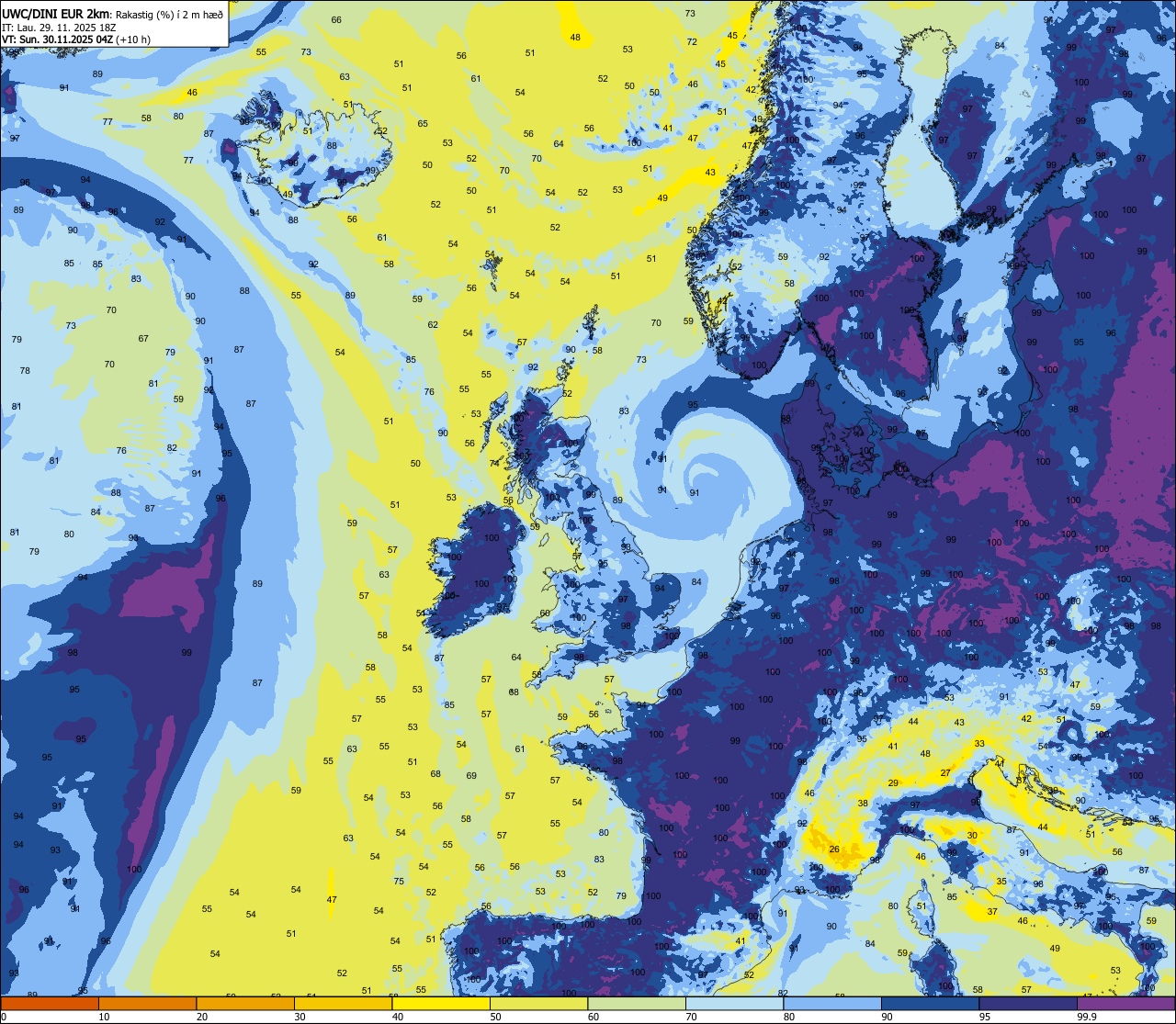Screen dimensions: 1176x1024
Task: Click the '99.9' legend tick label
Action: tap(1087, 1017)
